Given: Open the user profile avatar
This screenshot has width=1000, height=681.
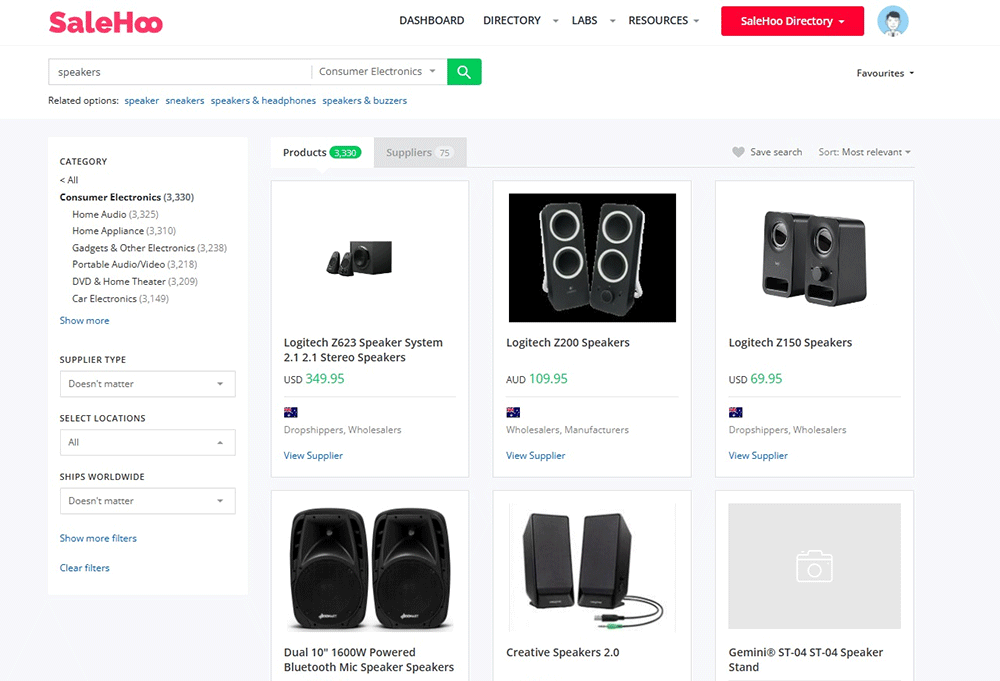Looking at the screenshot, I should [892, 21].
